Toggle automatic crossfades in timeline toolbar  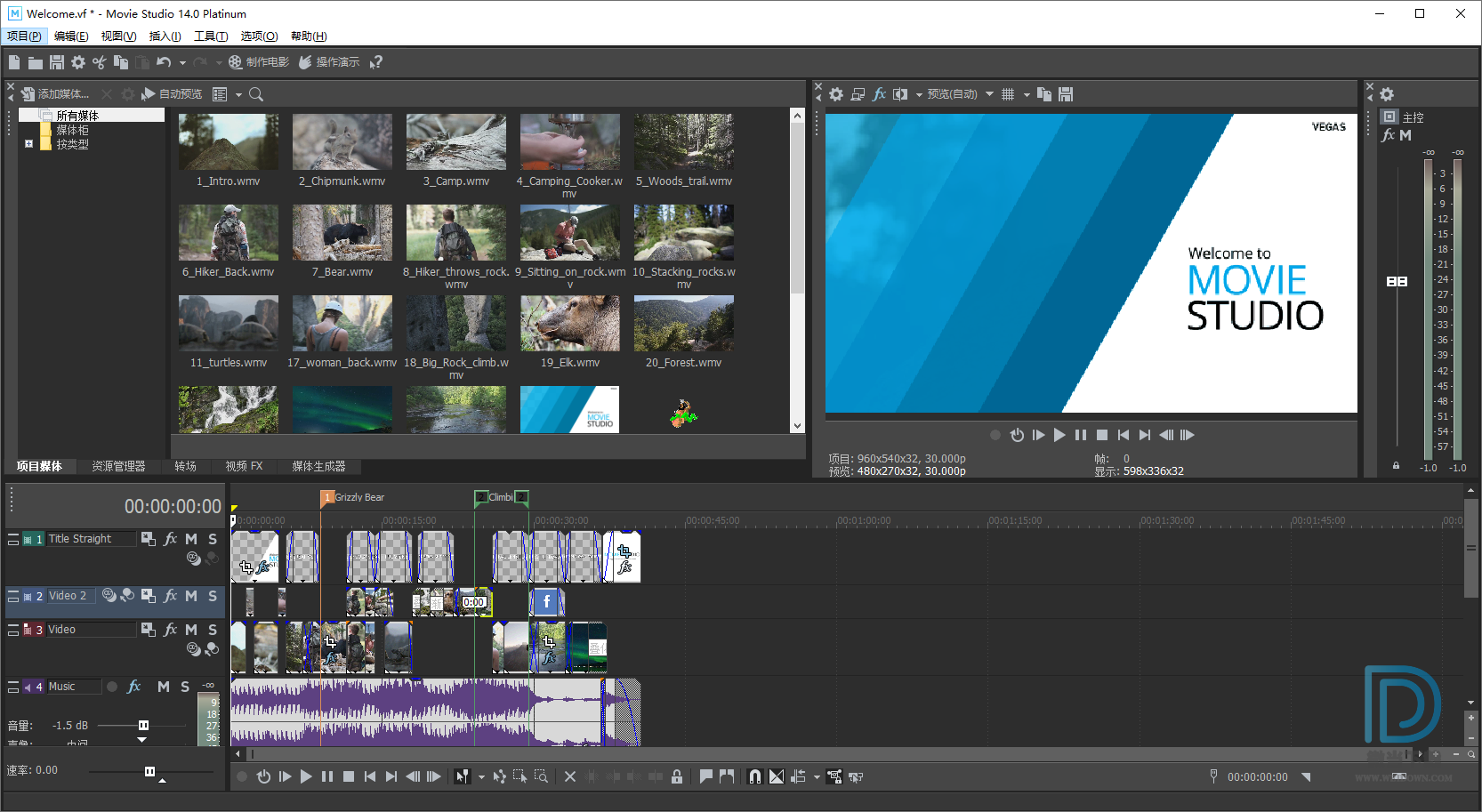777,776
